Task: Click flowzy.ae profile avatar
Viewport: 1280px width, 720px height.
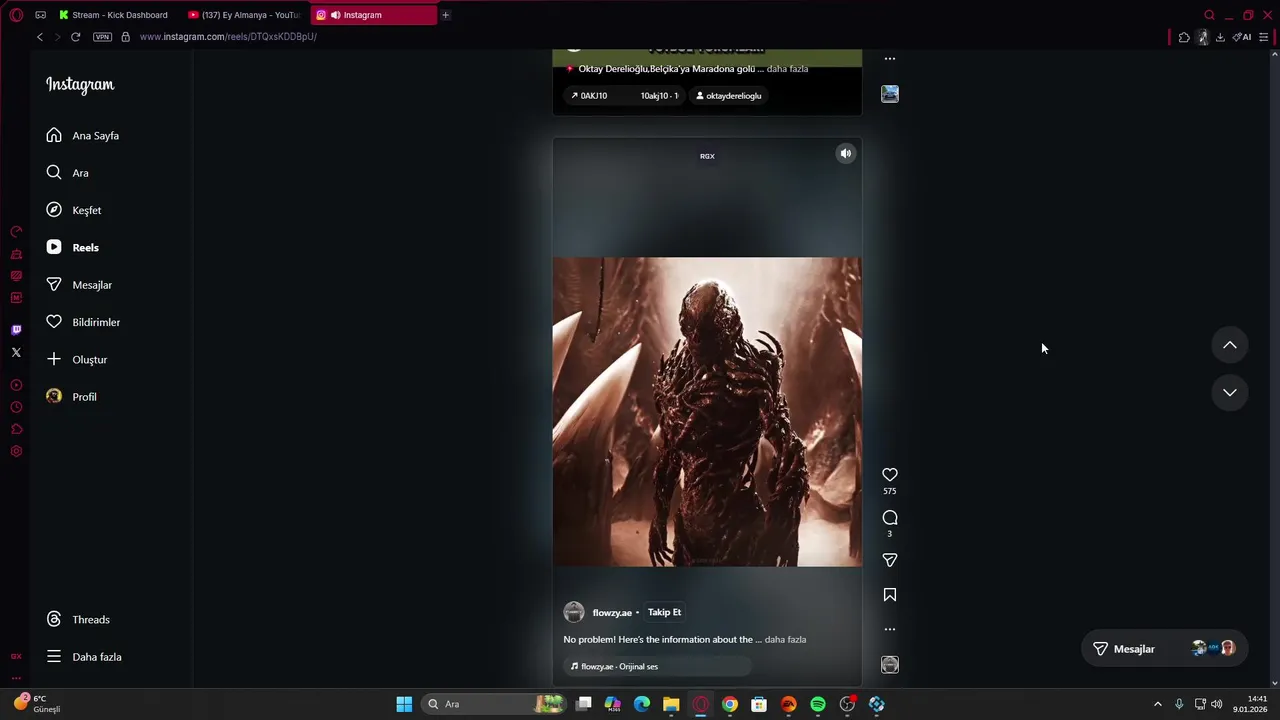Action: 574,612
